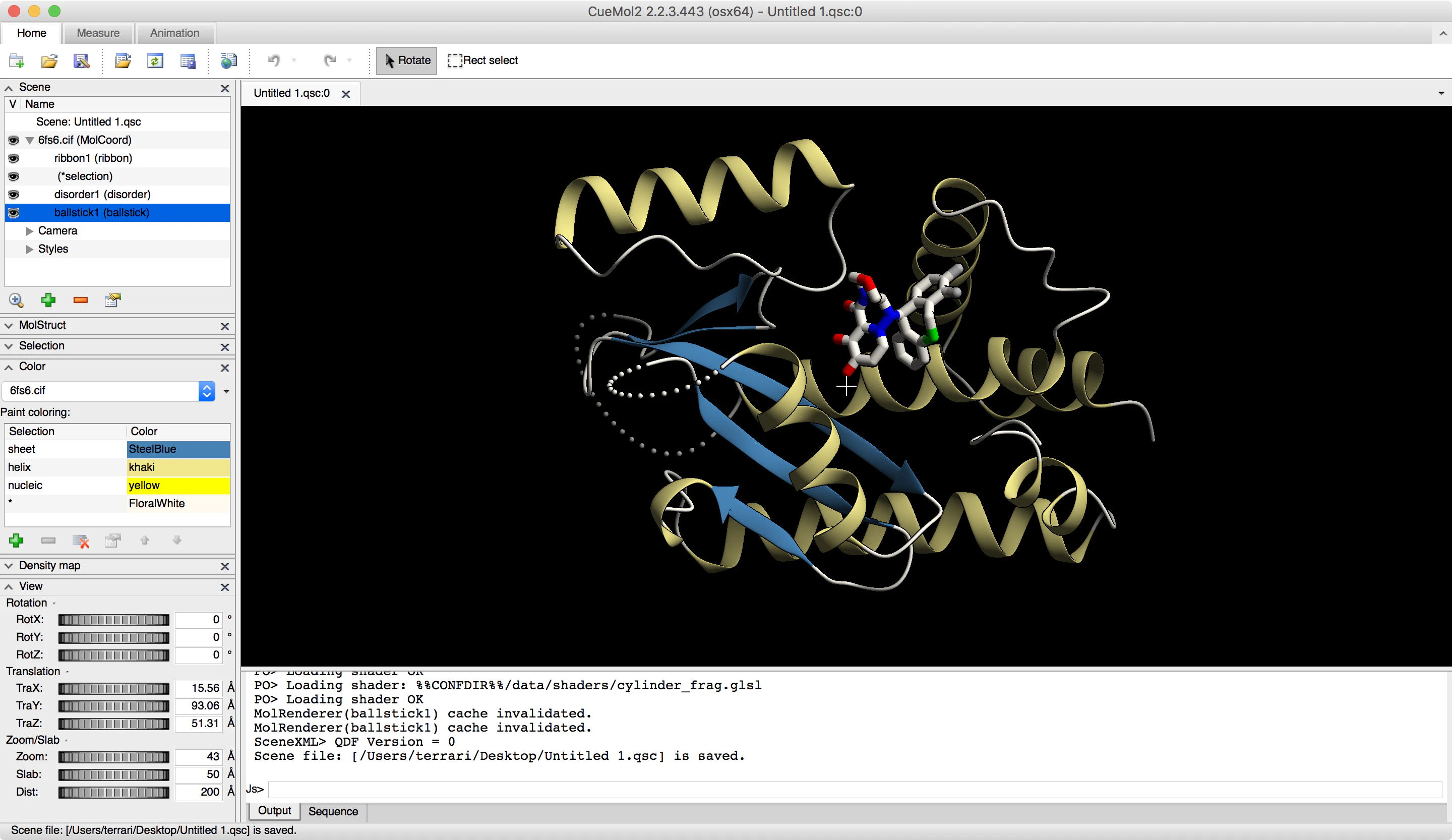Click the TraX value field

coord(199,688)
